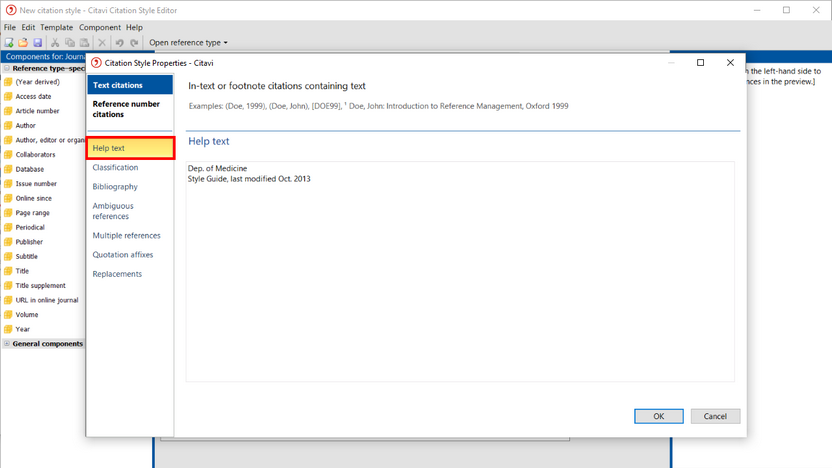
Task: Click the Cancel button
Action: point(715,417)
